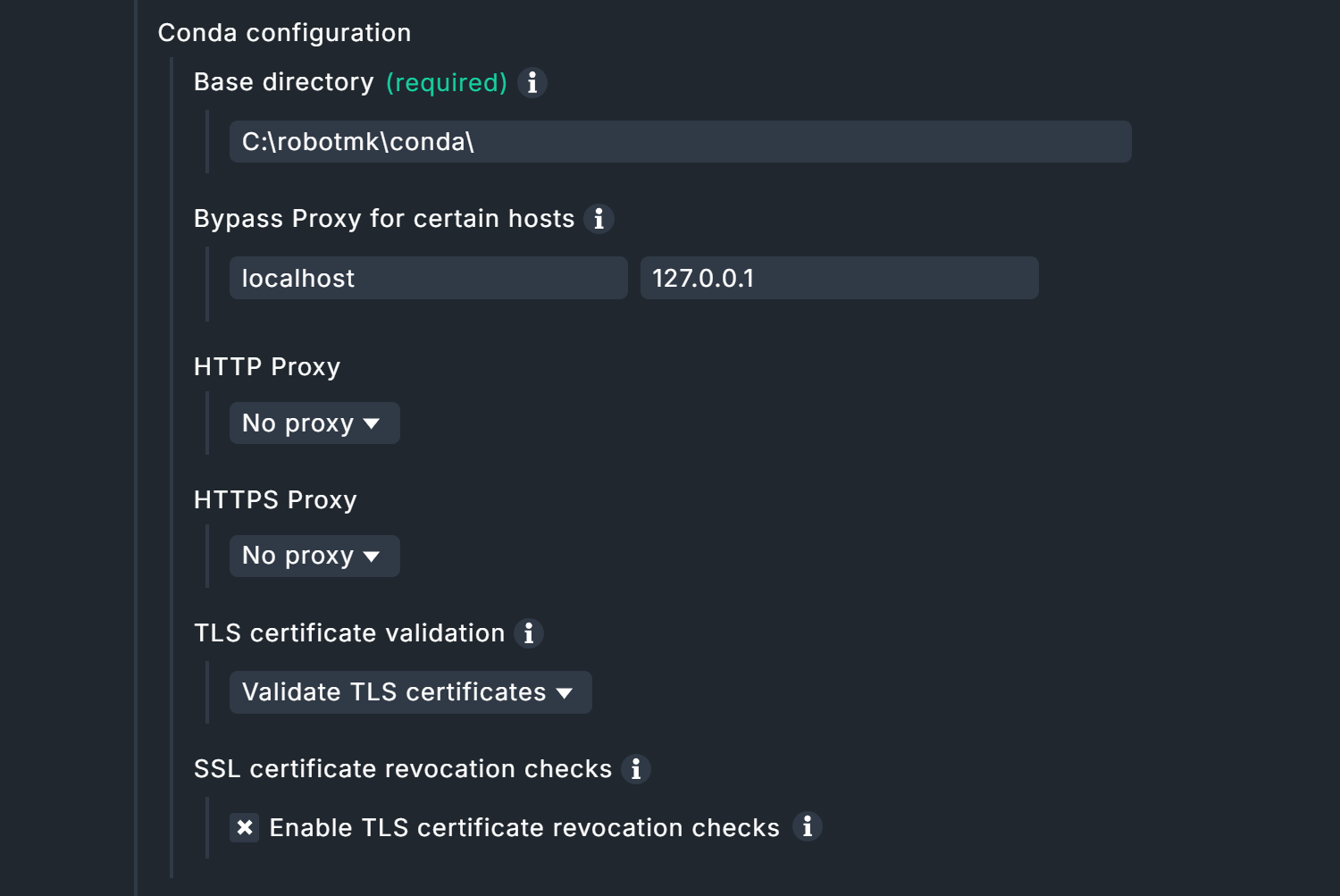Click info icon next to SSL certificate revocation checks heading
This screenshot has width=1340, height=896.
point(636,769)
